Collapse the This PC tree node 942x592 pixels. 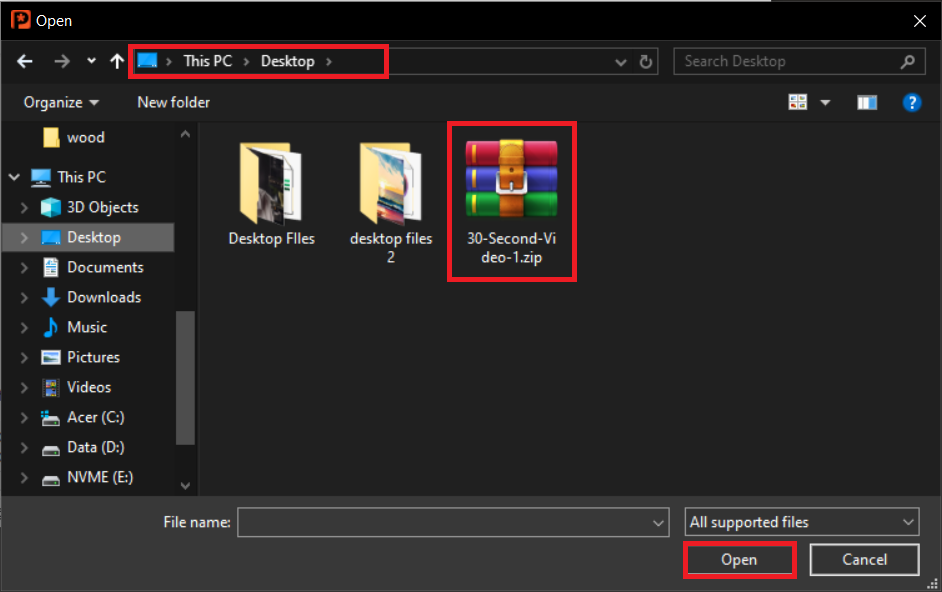point(13,177)
